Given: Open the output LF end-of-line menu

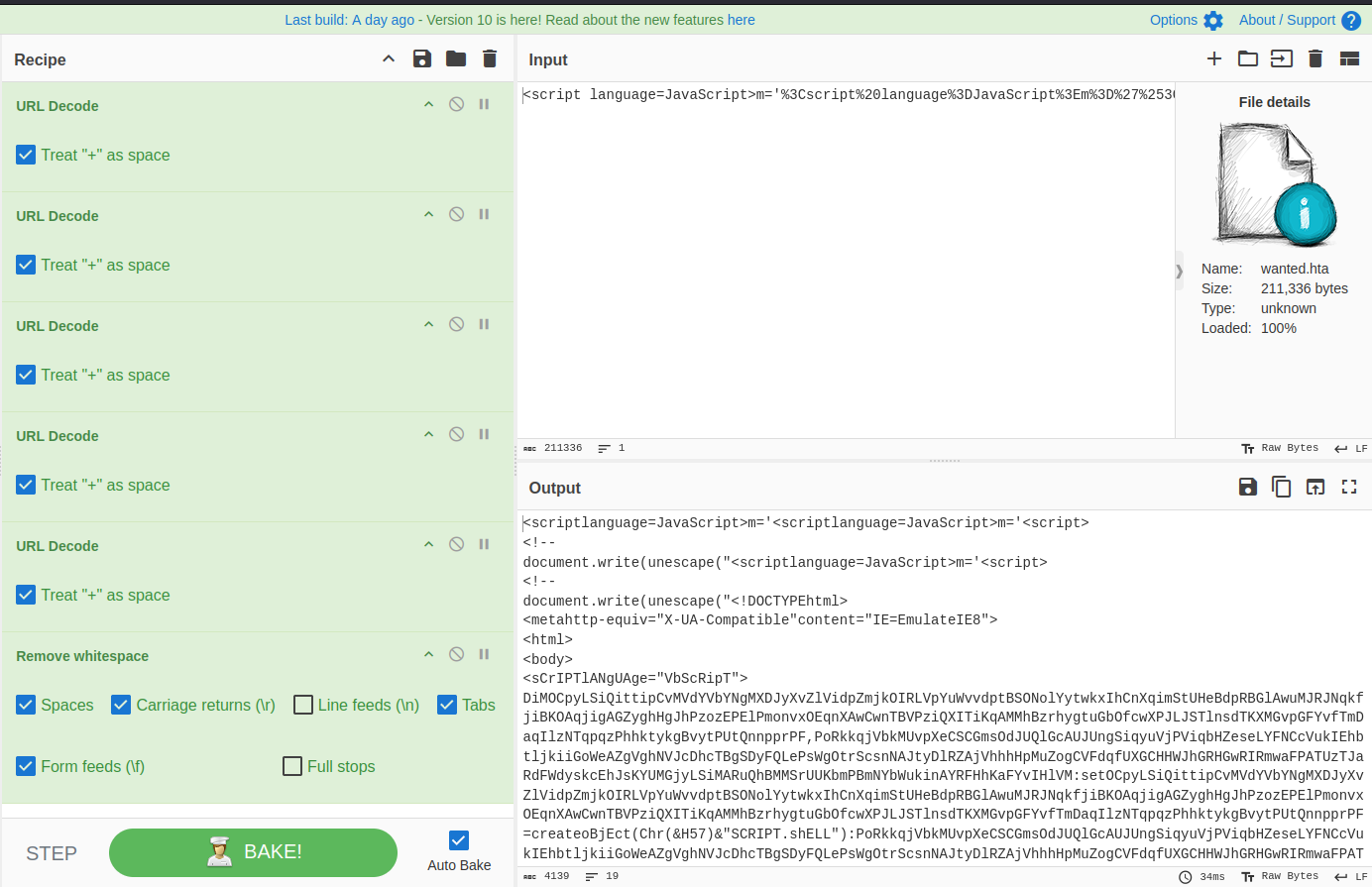Looking at the screenshot, I should click(x=1351, y=876).
